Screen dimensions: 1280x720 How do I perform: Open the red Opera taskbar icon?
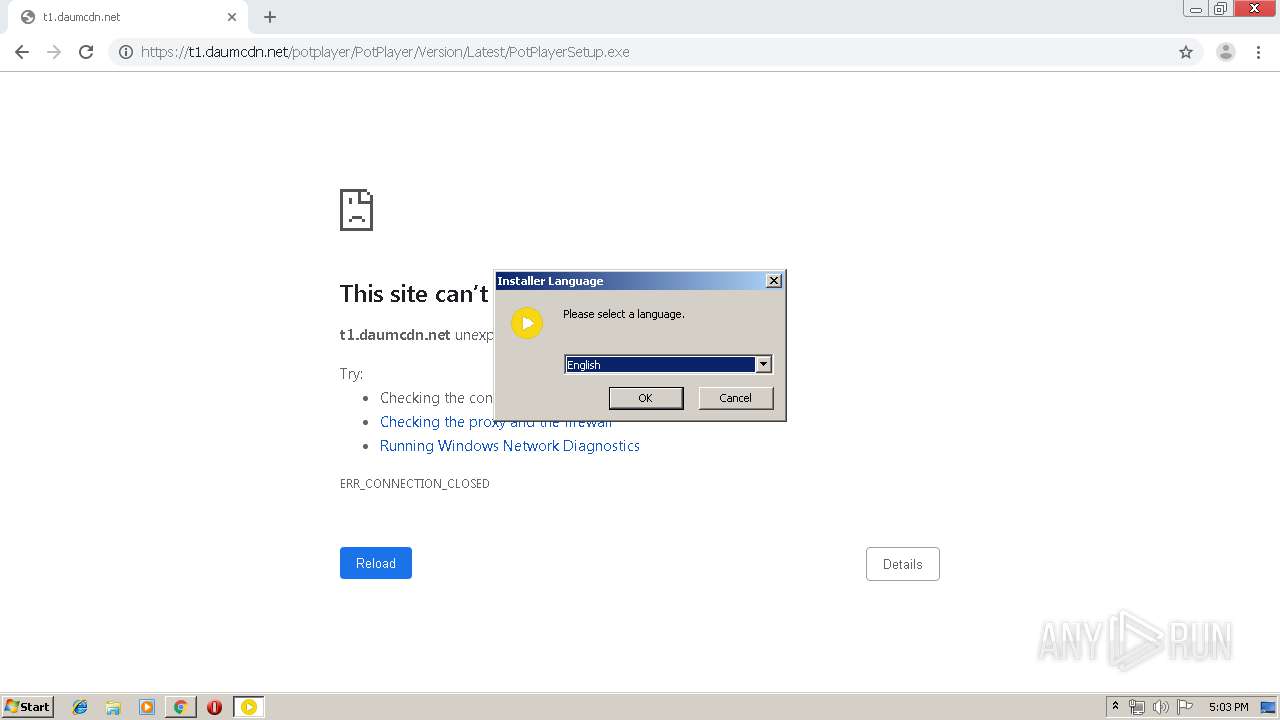pos(214,707)
